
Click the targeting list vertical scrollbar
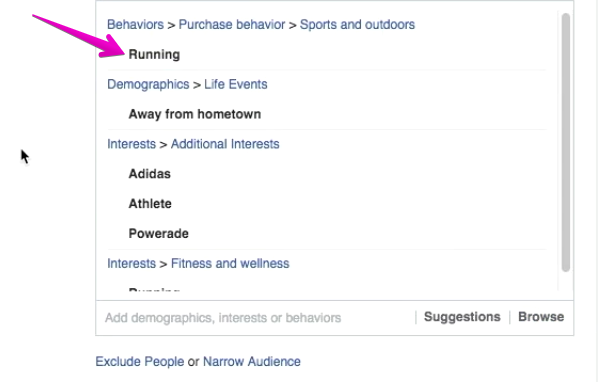point(566,143)
